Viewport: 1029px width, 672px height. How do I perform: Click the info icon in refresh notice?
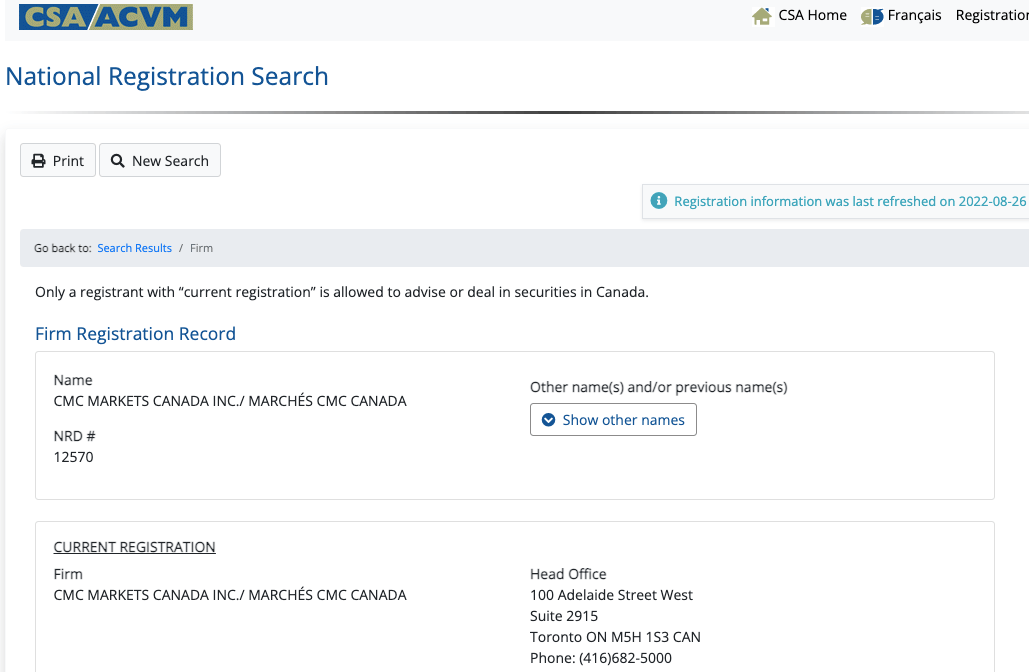(659, 201)
